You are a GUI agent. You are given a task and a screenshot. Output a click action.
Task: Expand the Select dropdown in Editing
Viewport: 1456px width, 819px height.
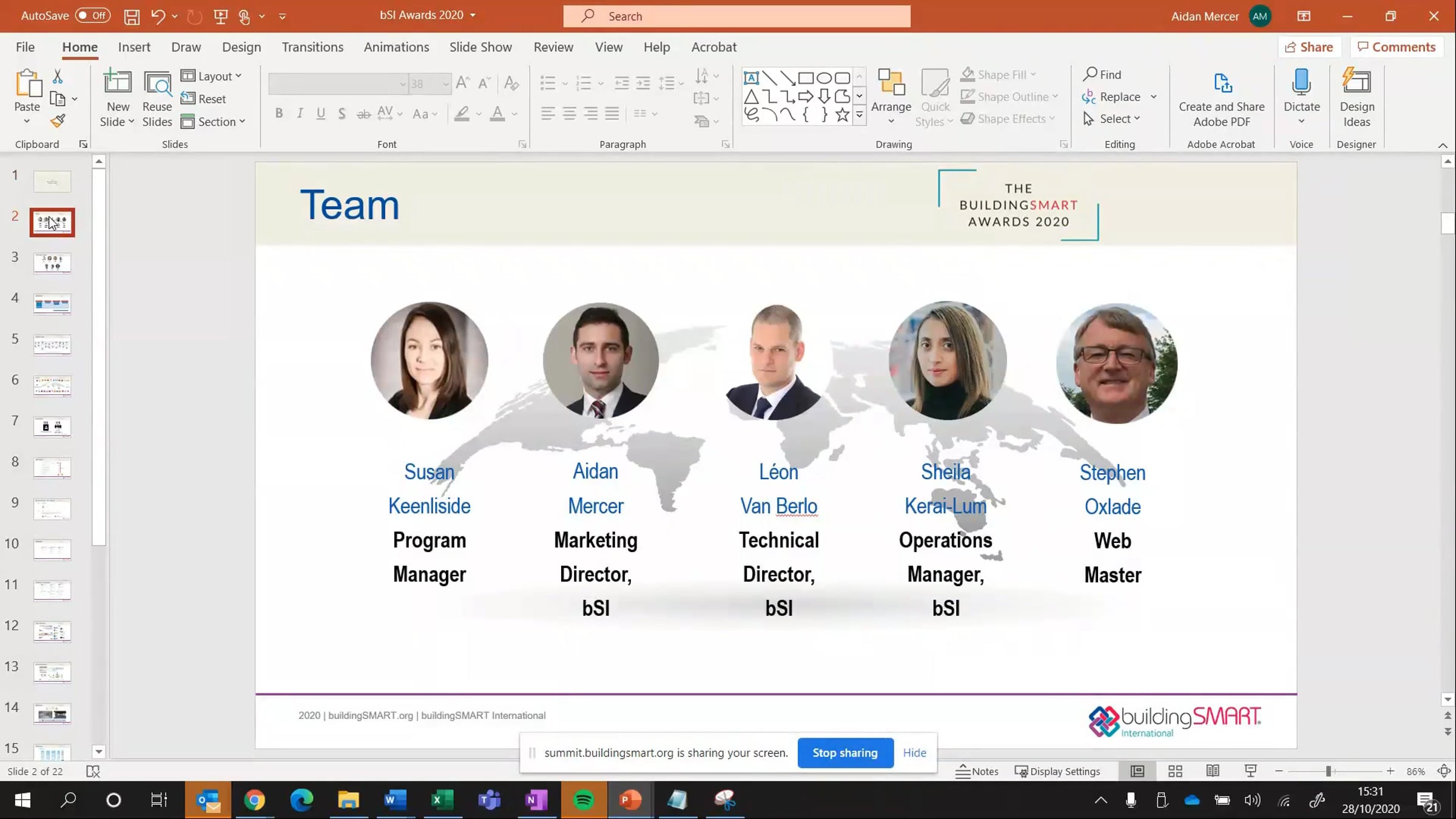[x=1112, y=119]
